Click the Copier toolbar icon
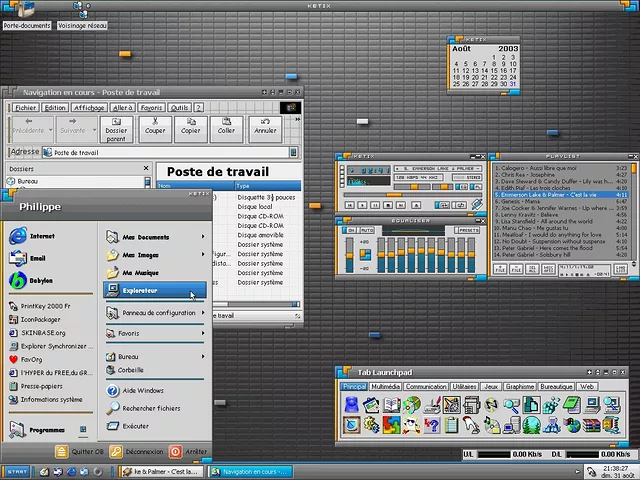 190,126
